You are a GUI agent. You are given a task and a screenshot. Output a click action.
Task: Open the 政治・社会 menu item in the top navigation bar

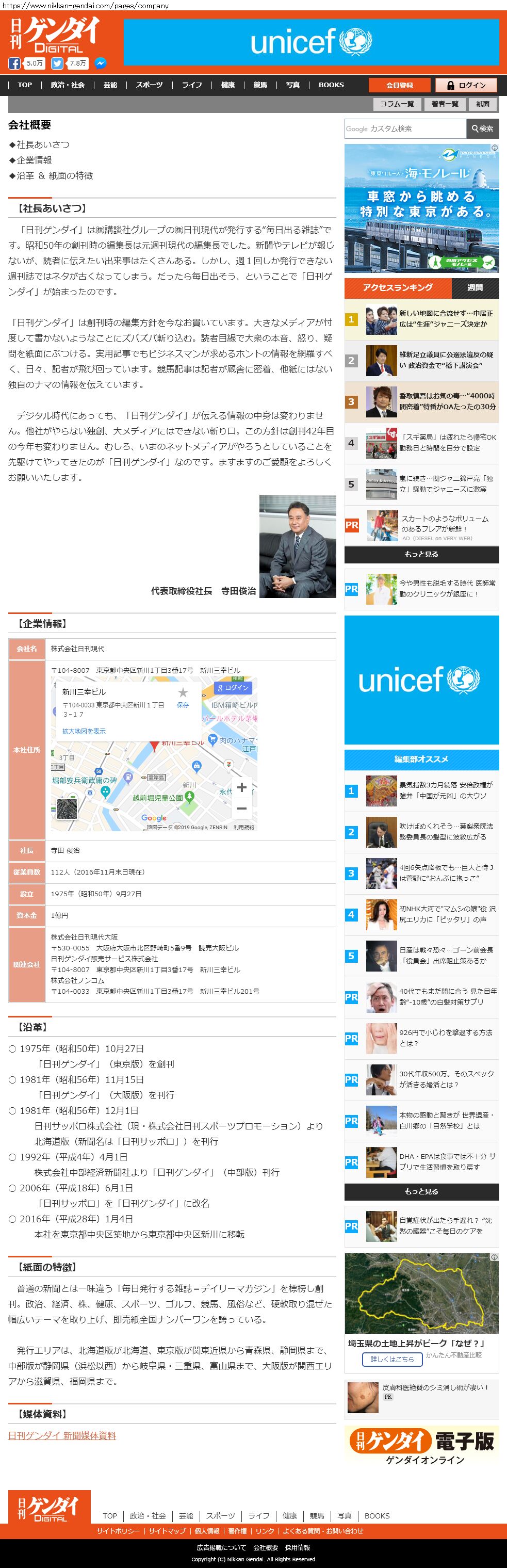tap(68, 85)
